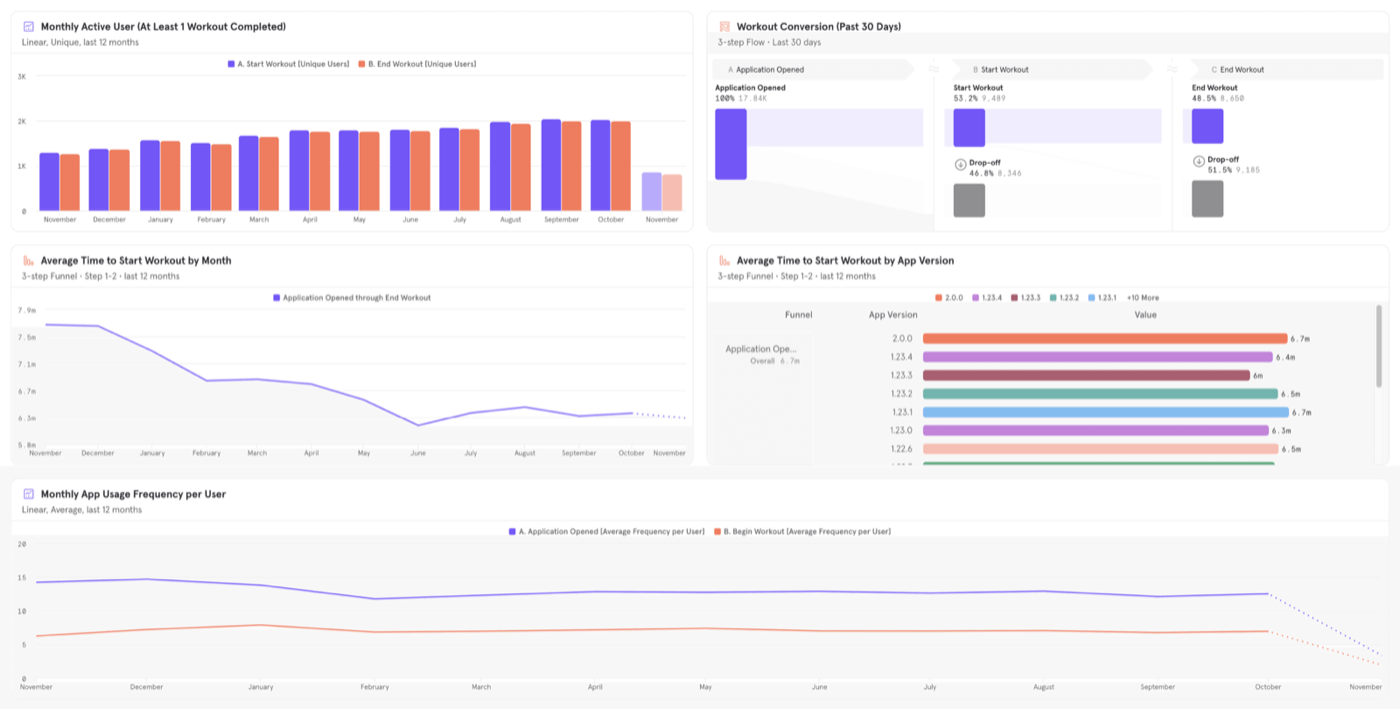Toggle the 2.0.0 legend entry
Viewport: 1400px width, 709px height.
click(x=951, y=298)
